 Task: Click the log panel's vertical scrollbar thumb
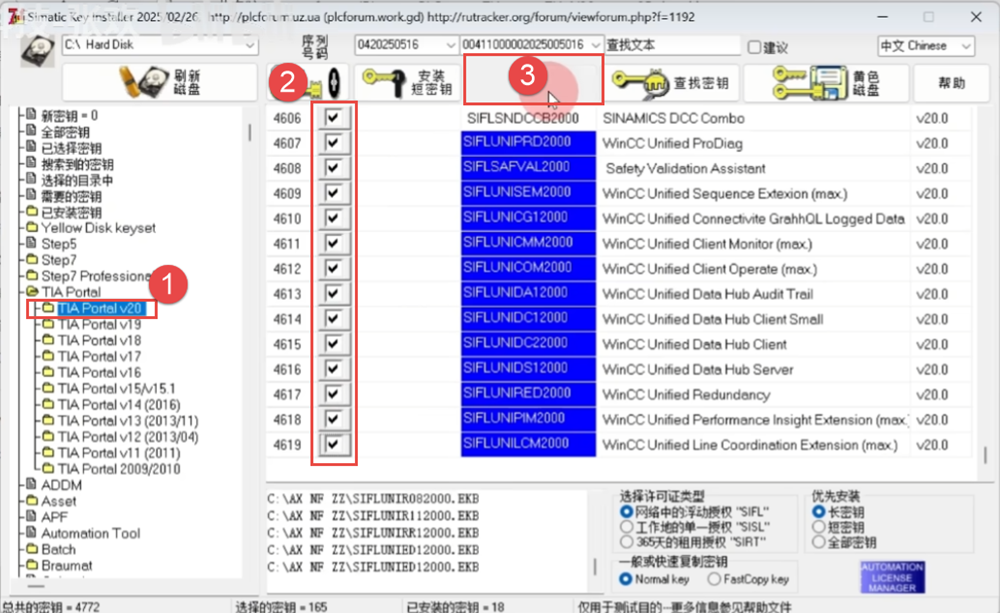tap(595, 566)
